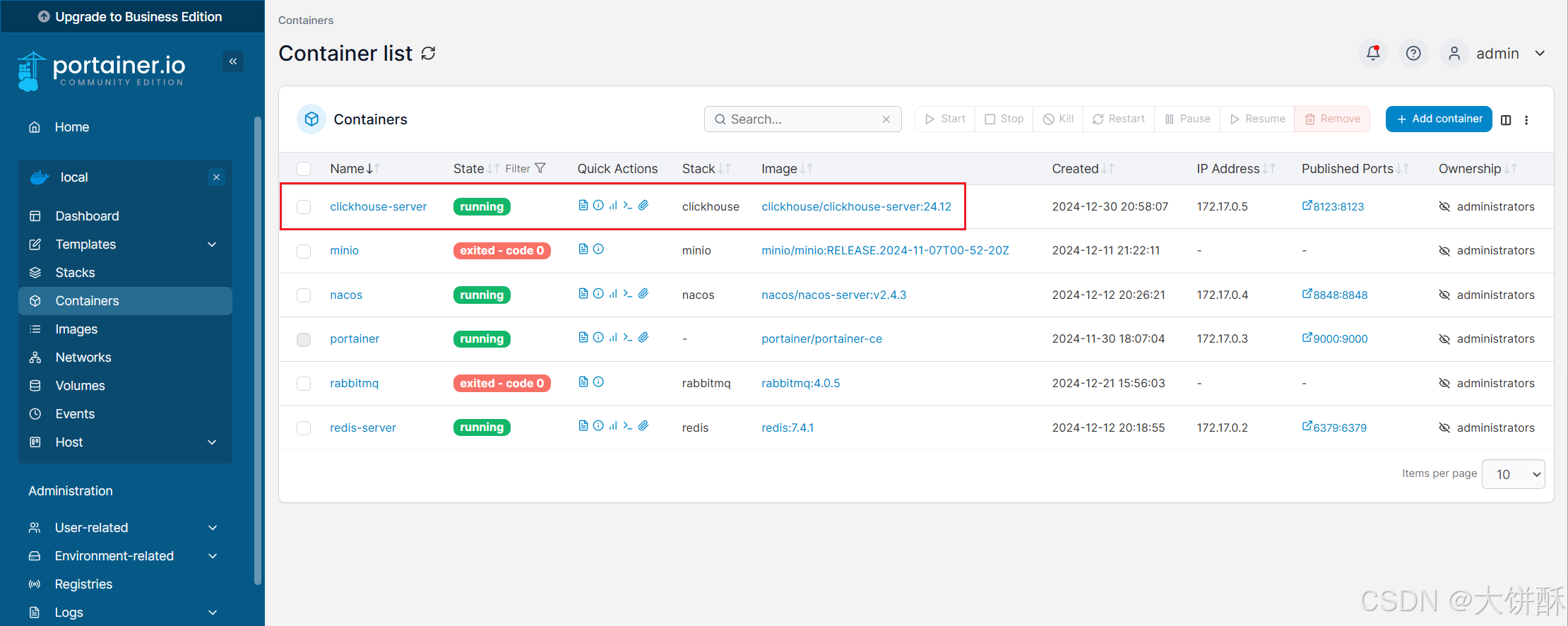
Task: Open inspect icon for rabbitmq container
Action: click(598, 382)
